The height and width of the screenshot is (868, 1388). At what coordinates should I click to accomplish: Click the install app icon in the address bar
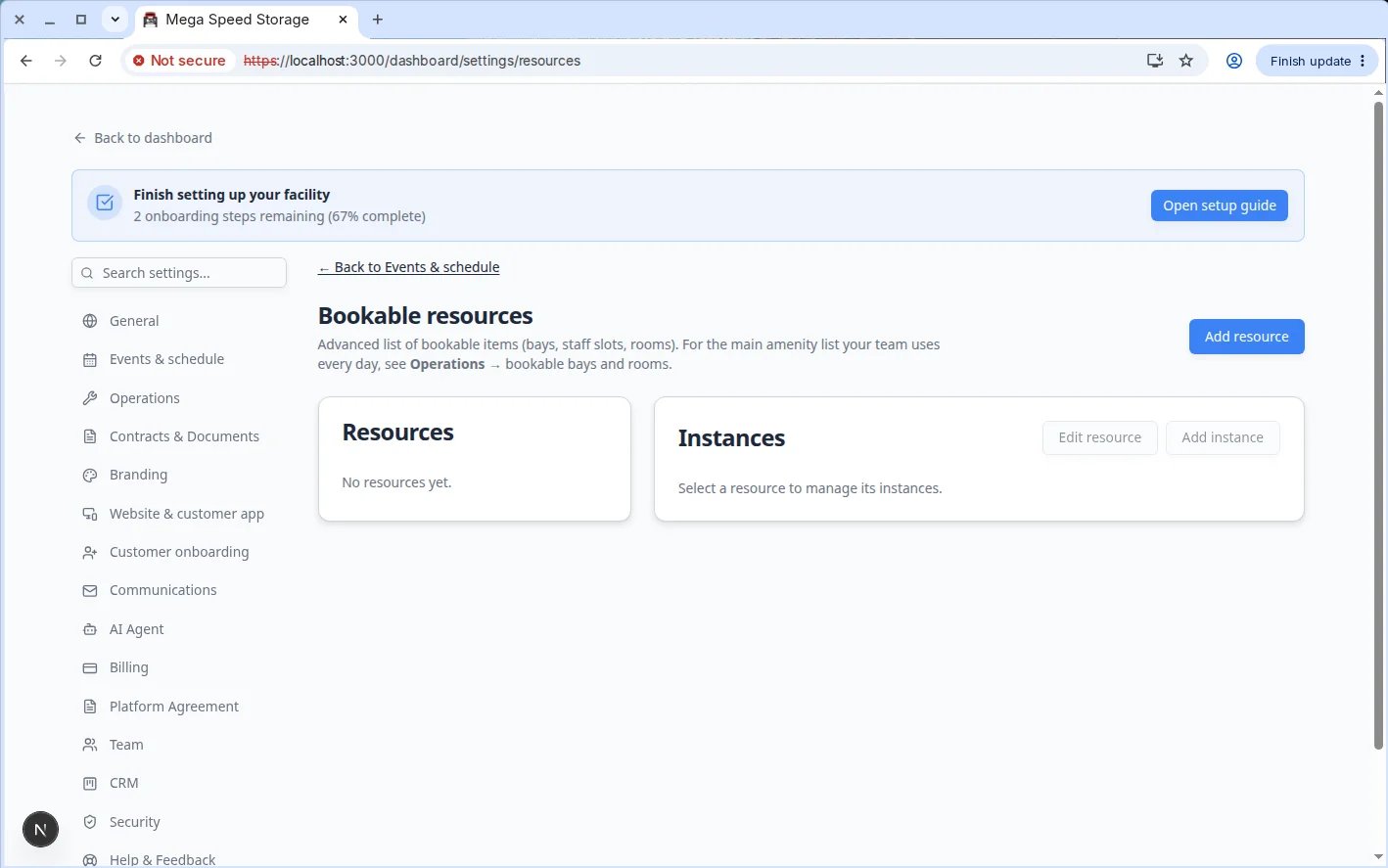(x=1155, y=61)
